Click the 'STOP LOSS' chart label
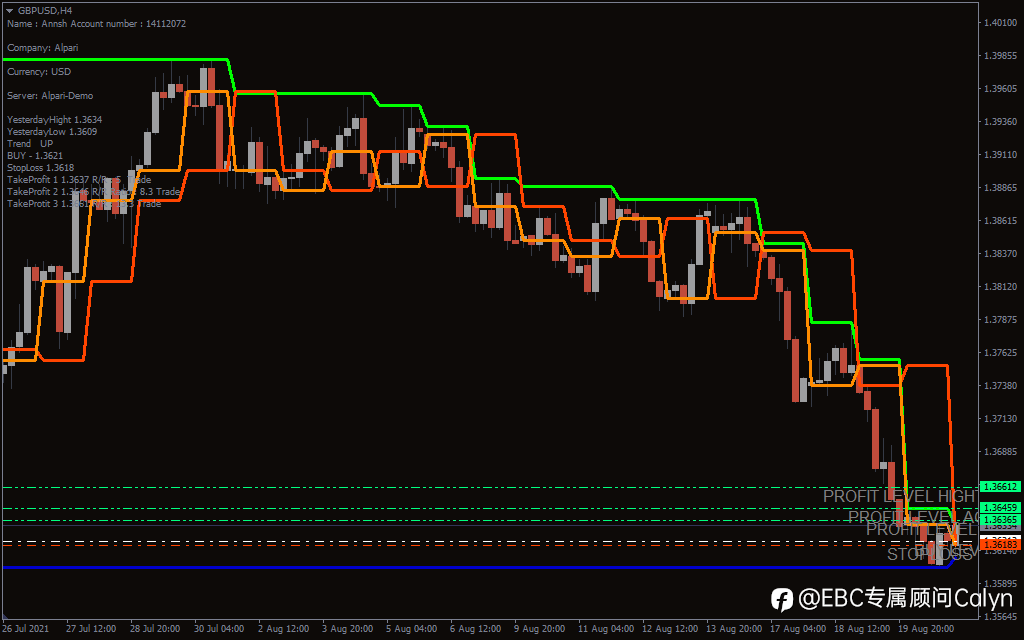The image size is (1024, 640). click(932, 554)
